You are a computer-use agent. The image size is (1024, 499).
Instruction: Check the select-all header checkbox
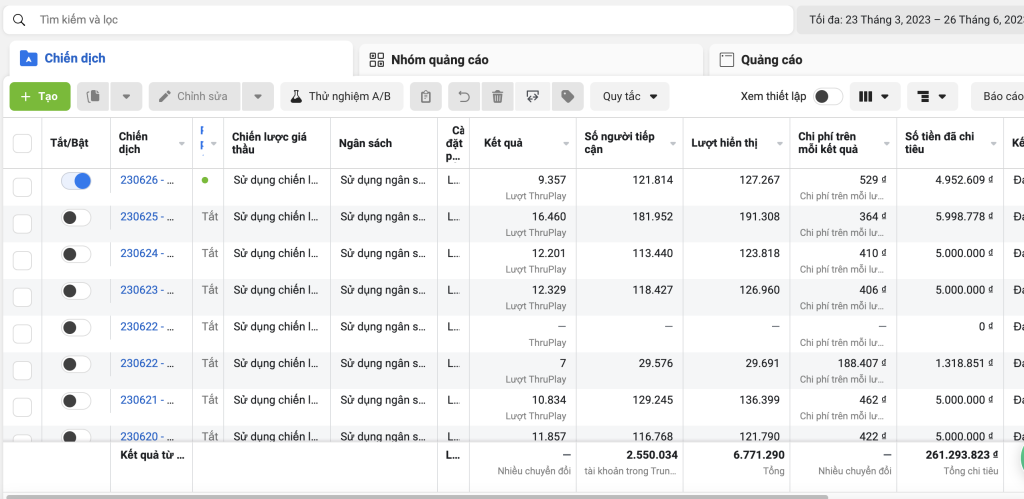[x=22, y=143]
